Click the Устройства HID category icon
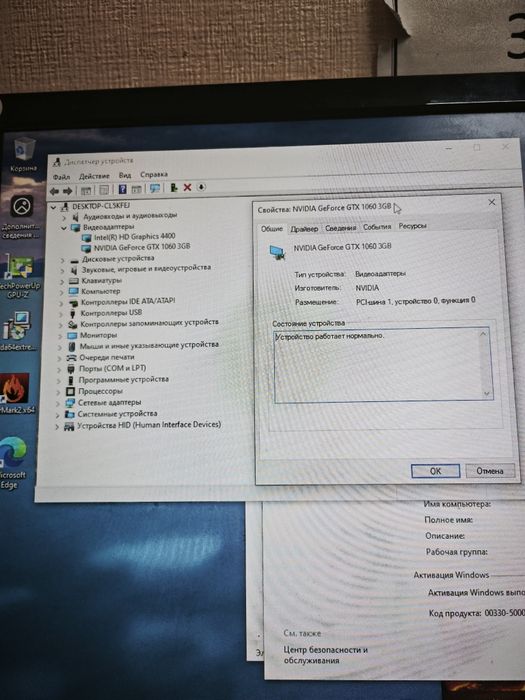The width and height of the screenshot is (525, 700). pos(69,426)
